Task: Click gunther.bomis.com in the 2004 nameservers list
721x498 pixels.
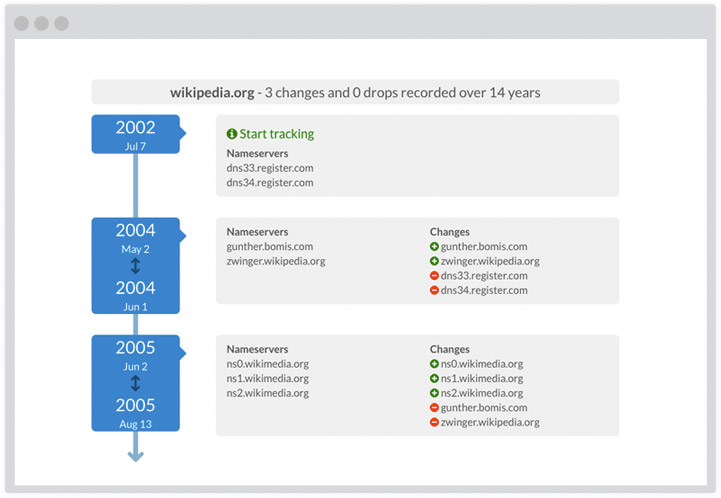Action: pyautogui.click(x=269, y=246)
